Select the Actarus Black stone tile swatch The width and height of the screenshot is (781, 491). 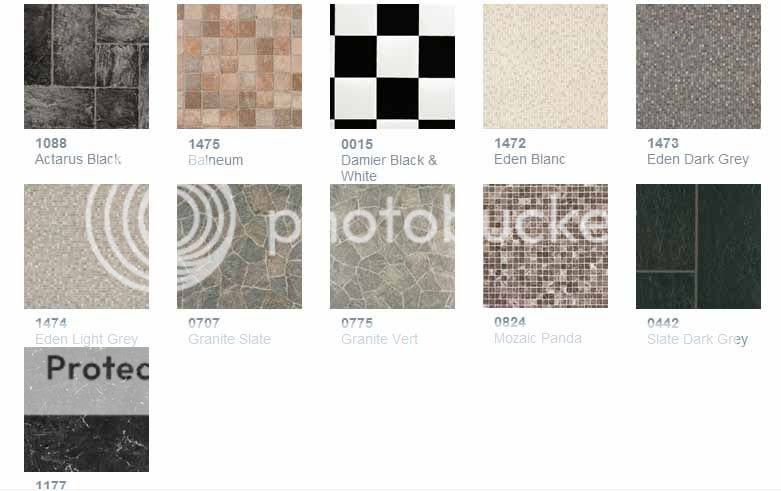point(86,67)
